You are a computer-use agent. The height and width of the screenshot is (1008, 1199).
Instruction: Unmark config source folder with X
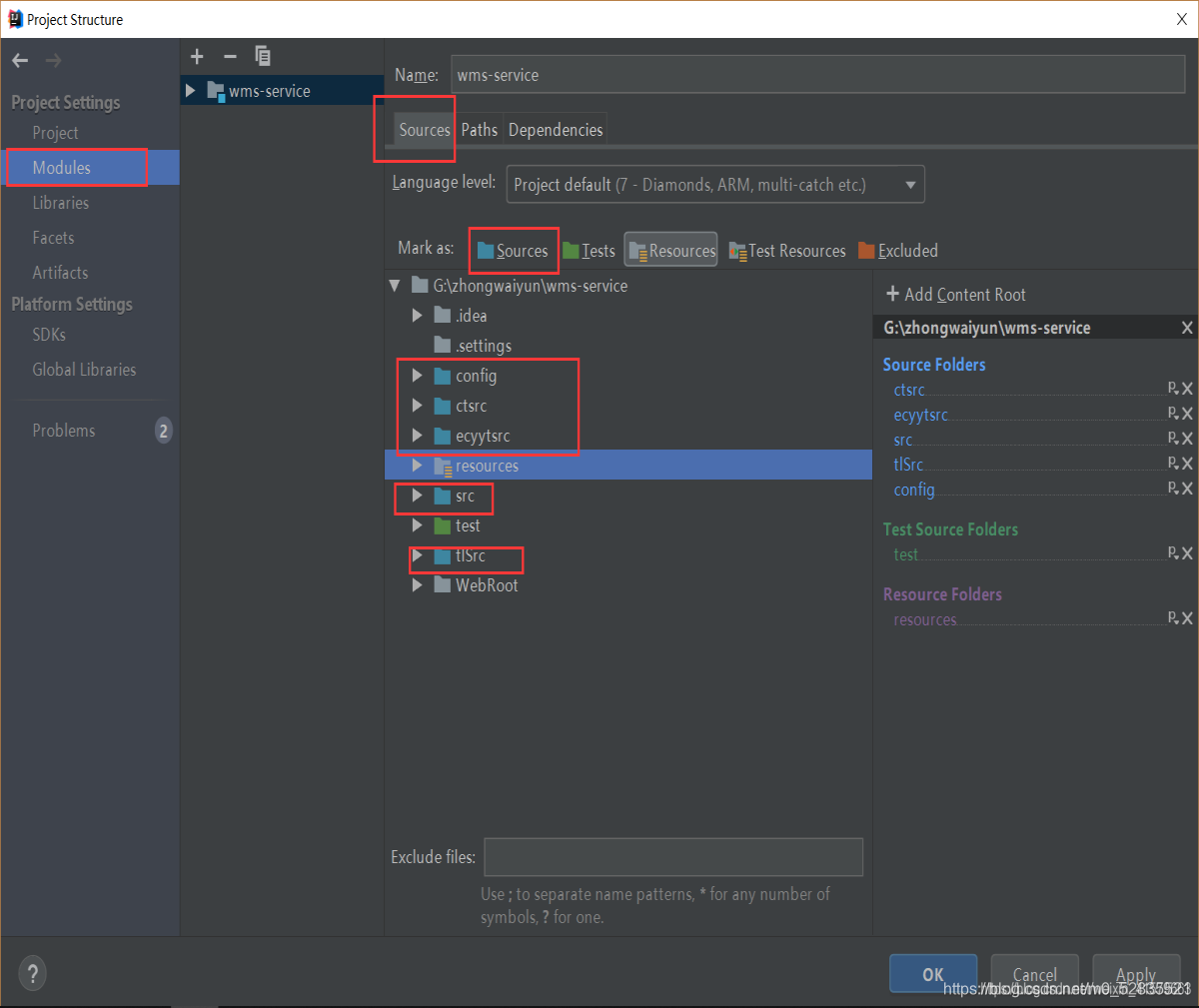pos(1187,489)
